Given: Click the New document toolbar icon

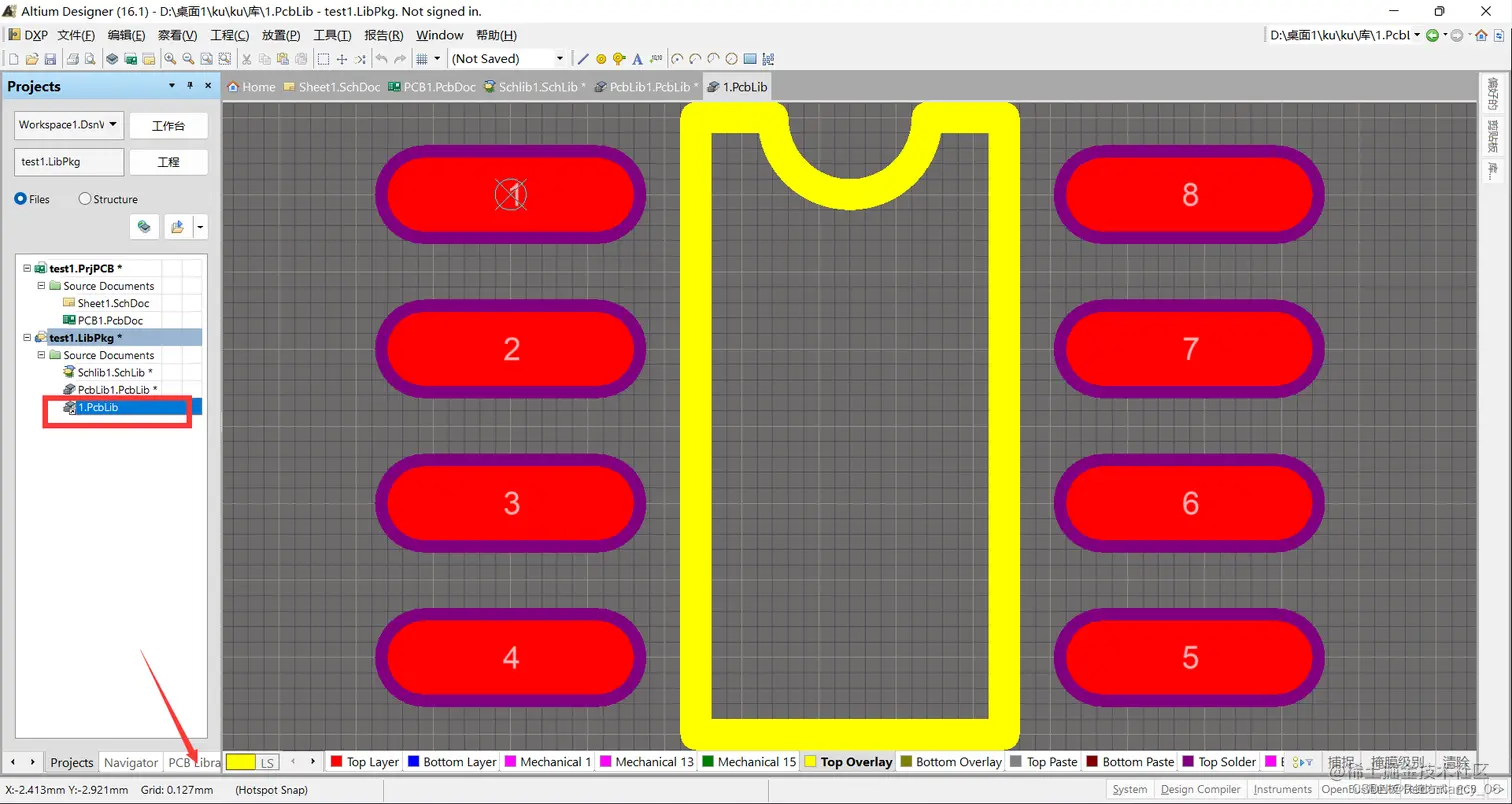Looking at the screenshot, I should point(14,59).
